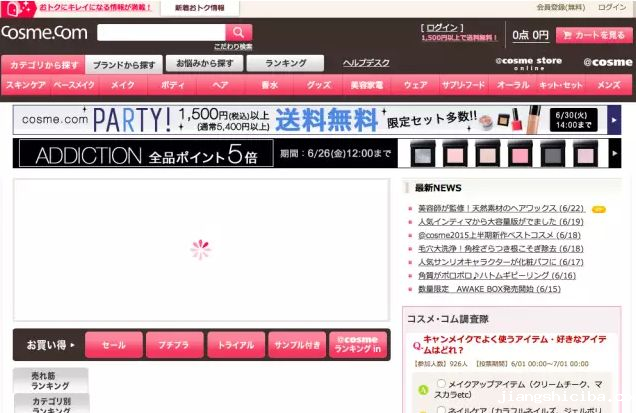Click the pink Q icon at top-left
The width and height of the screenshot is (636, 413).
[18, 9]
